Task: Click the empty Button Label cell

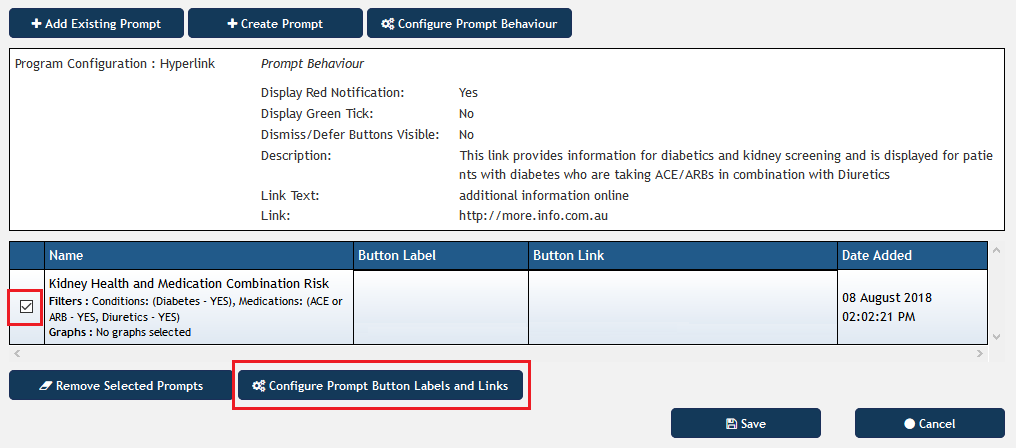Action: tap(441, 307)
